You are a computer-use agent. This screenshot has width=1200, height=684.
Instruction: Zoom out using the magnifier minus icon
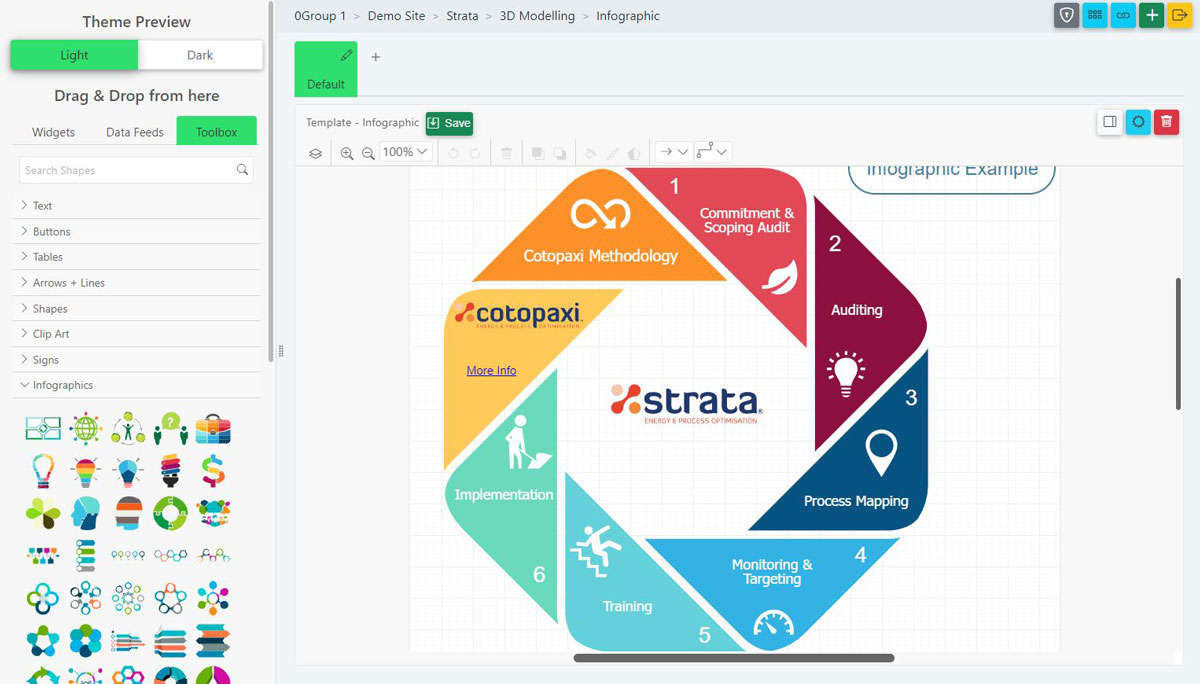[x=368, y=152]
